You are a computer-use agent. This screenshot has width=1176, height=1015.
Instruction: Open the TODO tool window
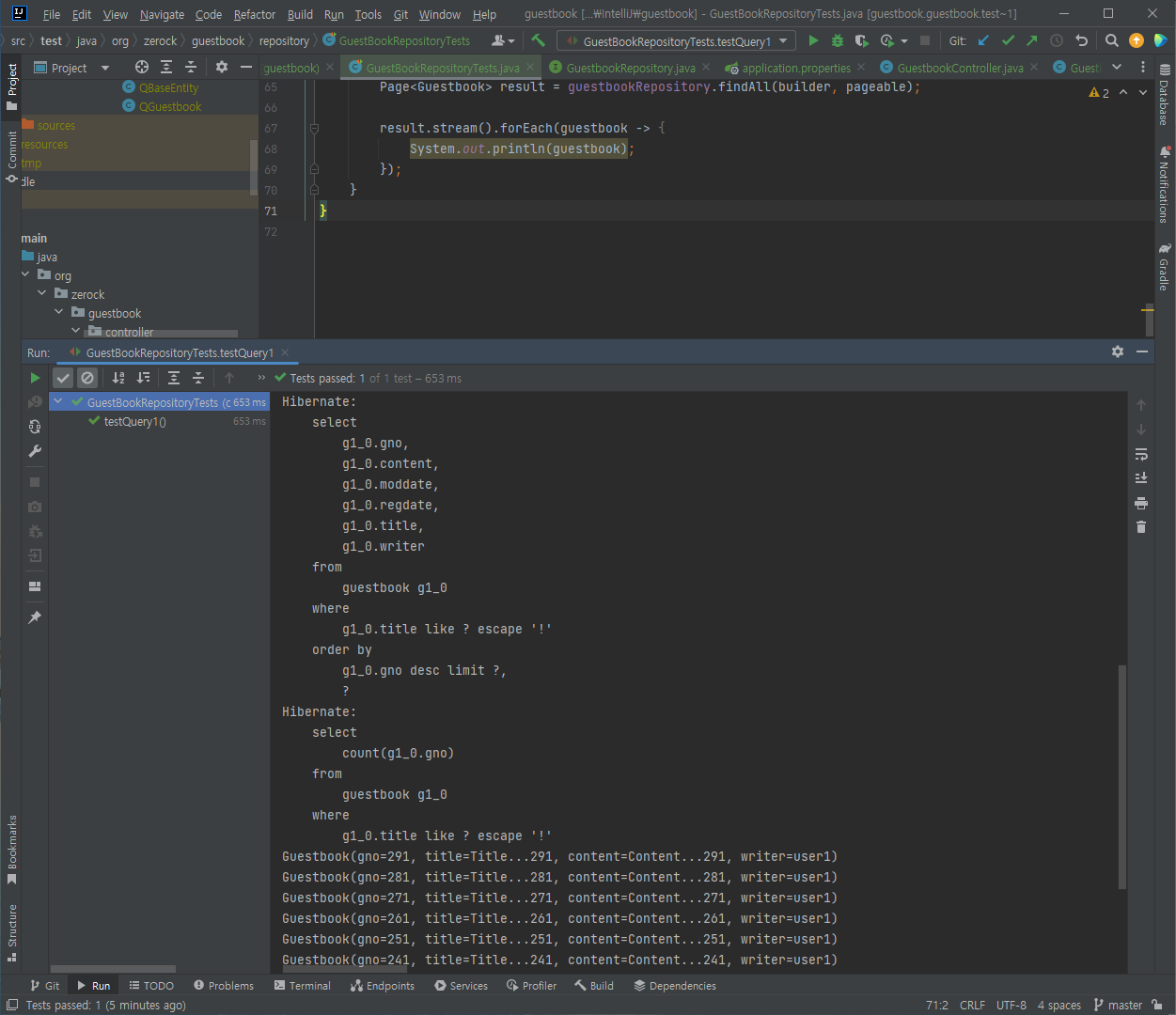tap(151, 986)
